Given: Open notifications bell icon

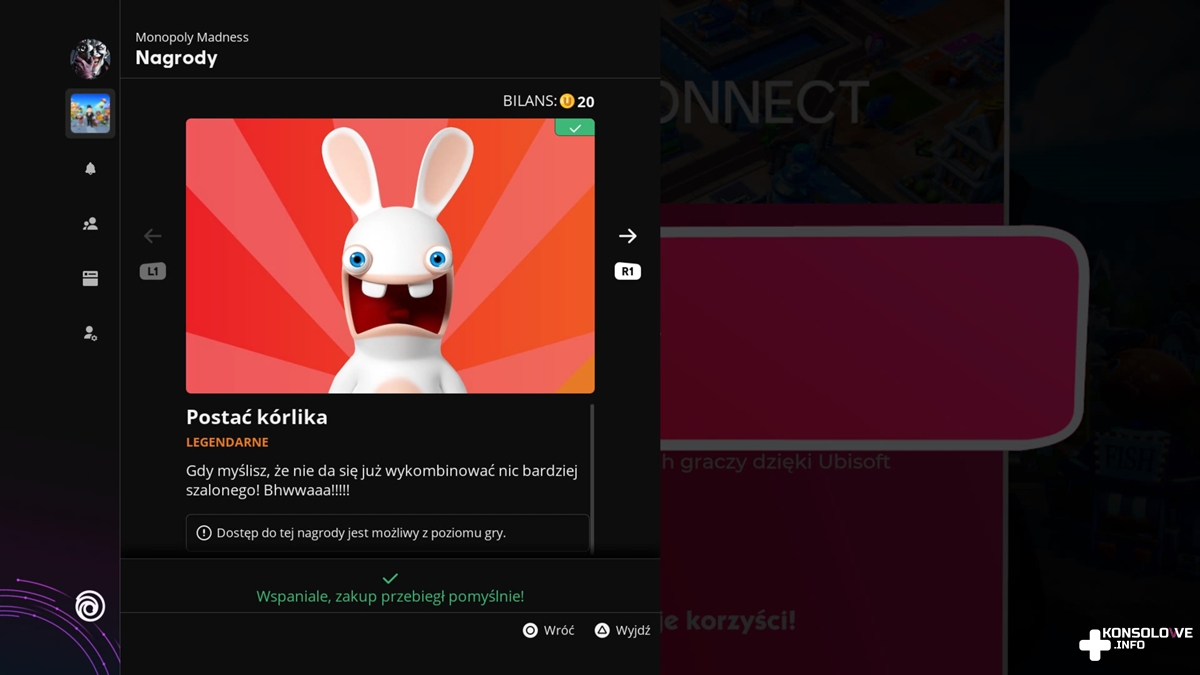Looking at the screenshot, I should (90, 169).
